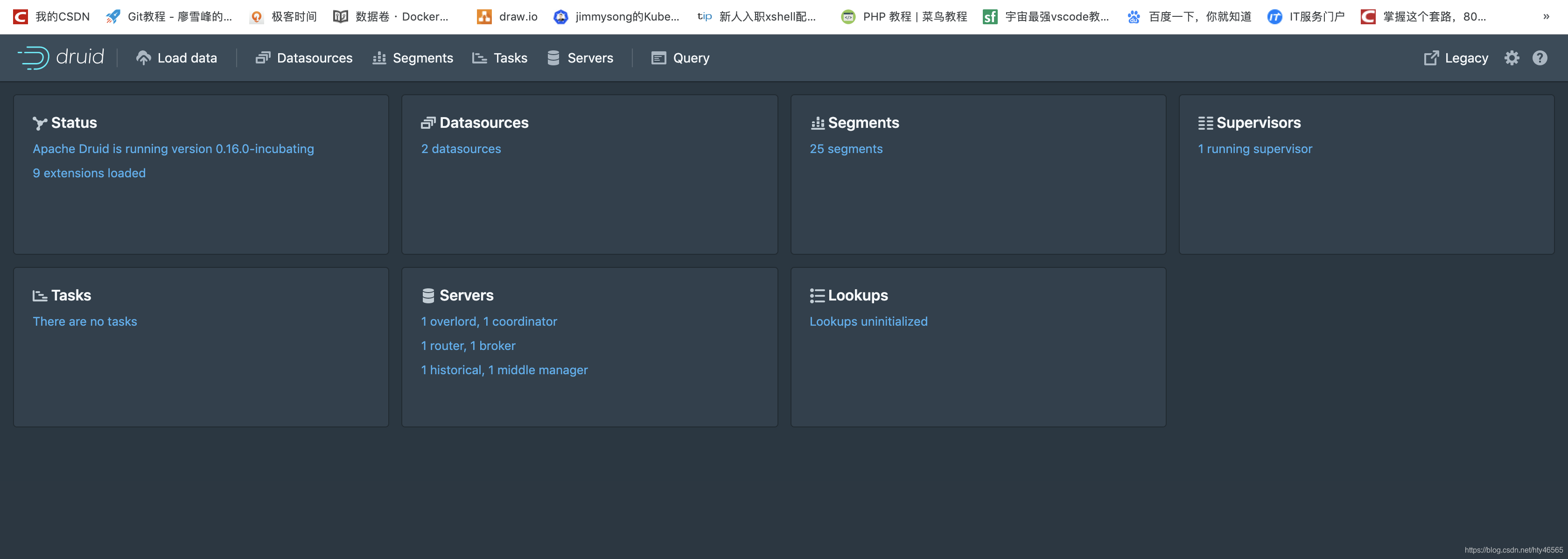This screenshot has height=559, width=1568.
Task: Click 1 historical, 1 middle manager link
Action: tap(504, 370)
